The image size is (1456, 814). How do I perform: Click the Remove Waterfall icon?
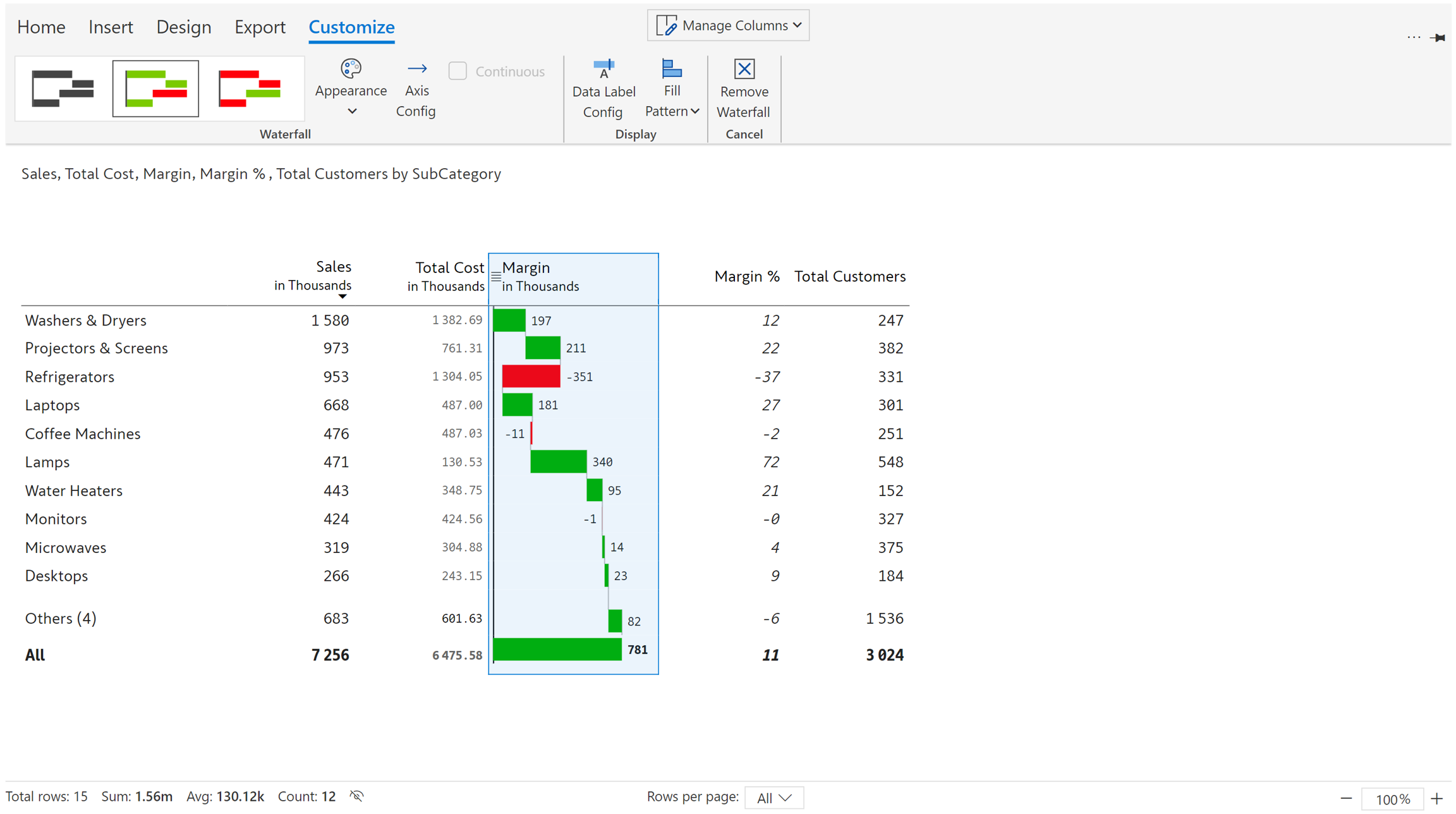pos(744,69)
